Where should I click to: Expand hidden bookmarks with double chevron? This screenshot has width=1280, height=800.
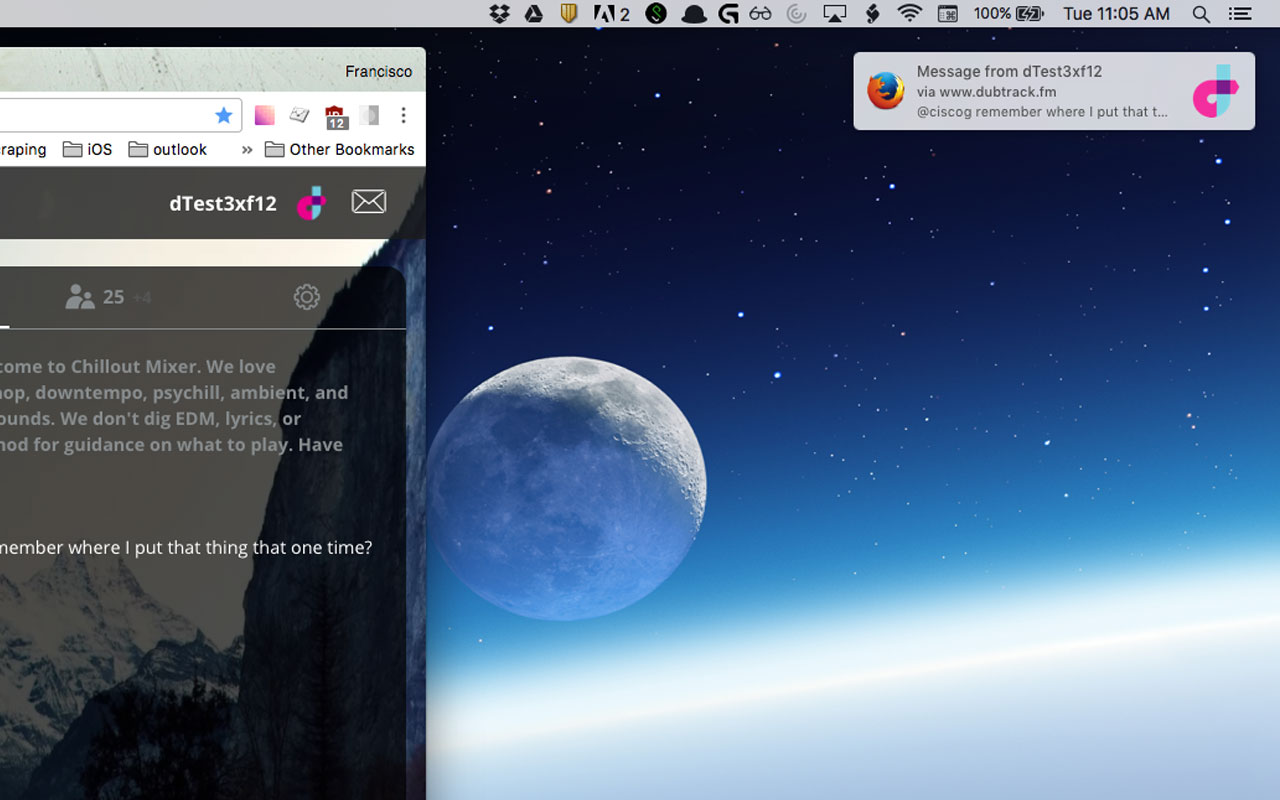pyautogui.click(x=247, y=150)
